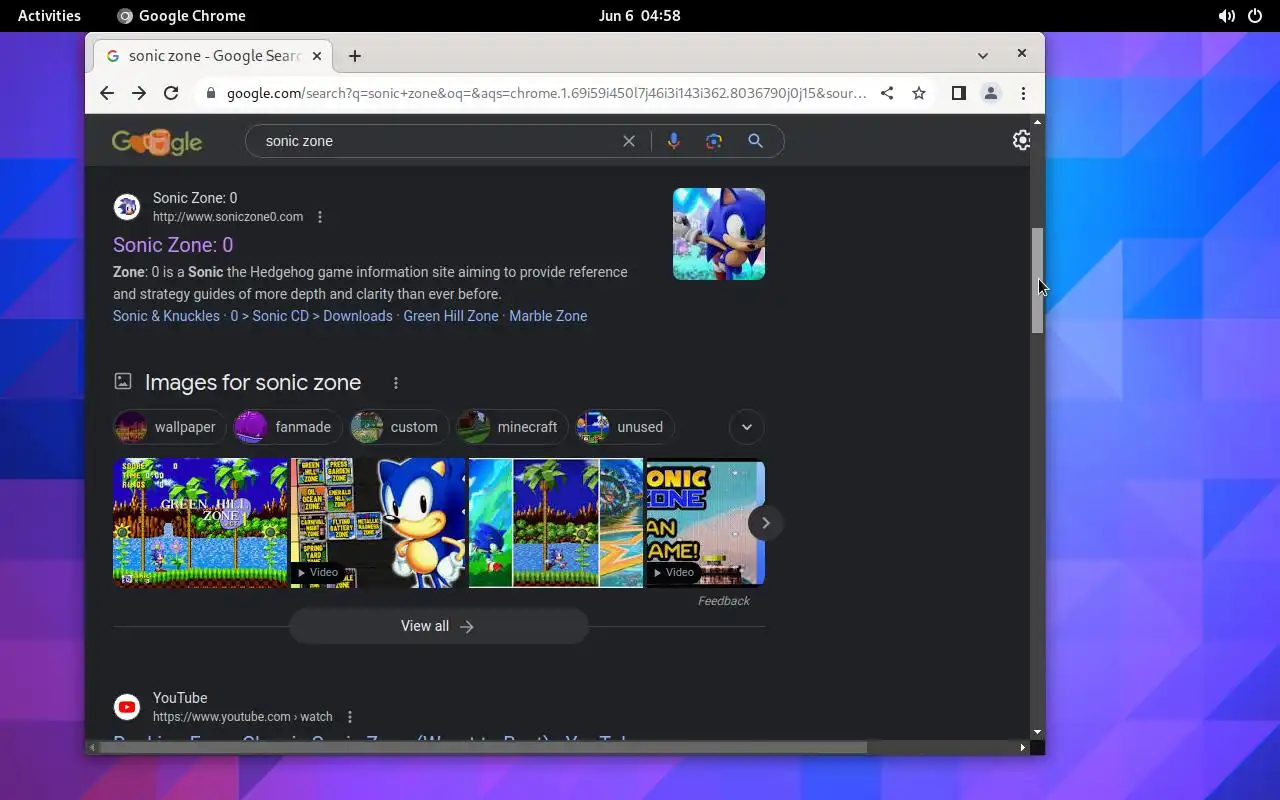This screenshot has height=800, width=1280.
Task: Click View all images button
Action: click(x=438, y=626)
